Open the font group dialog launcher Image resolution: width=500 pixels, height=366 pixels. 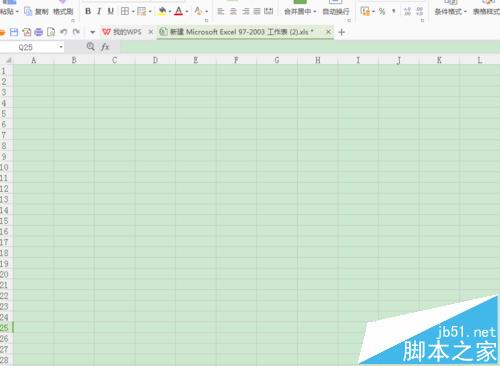coord(206,21)
